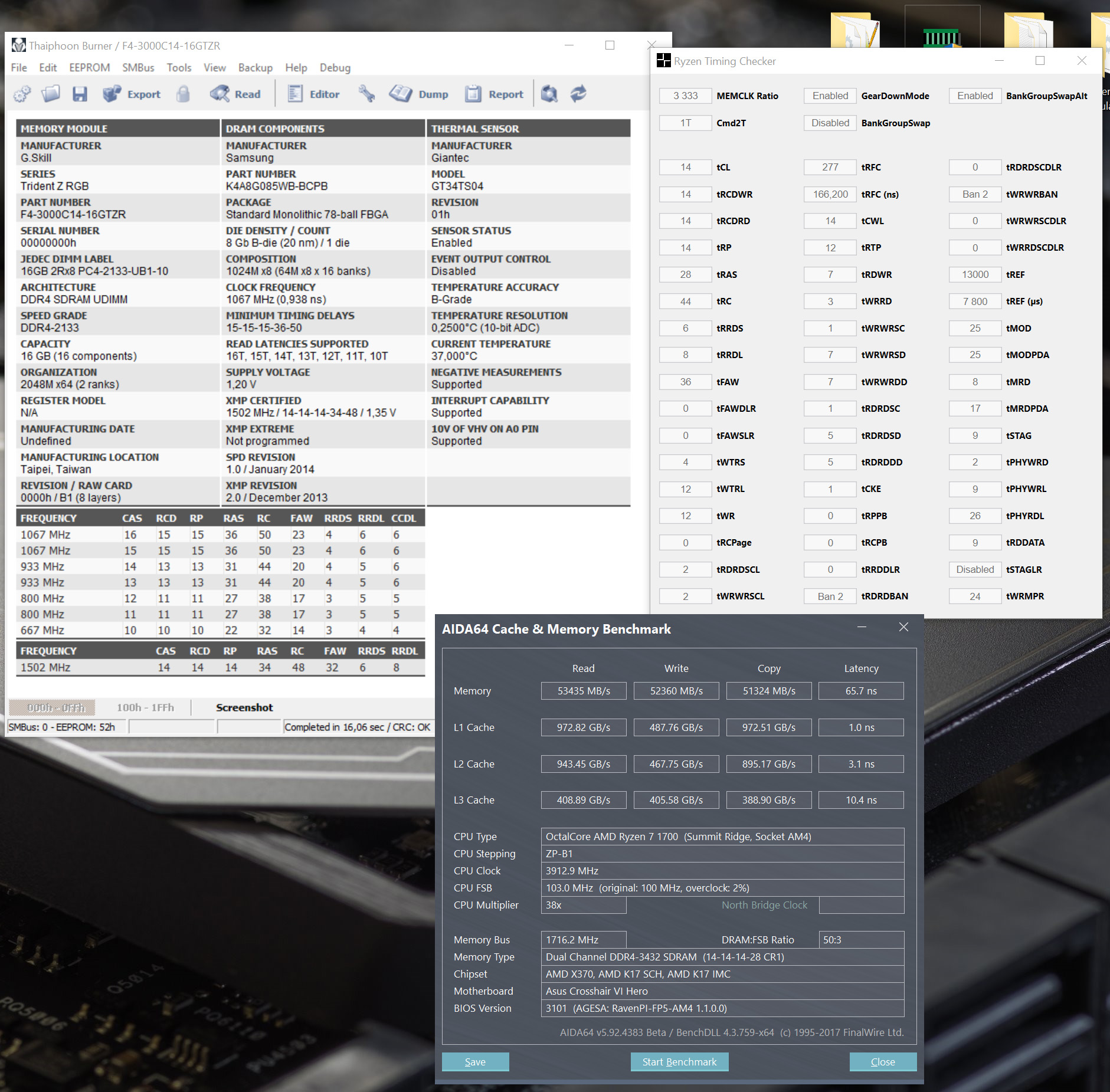Click the gears settings icon in Thaiphoon toolbar
Image resolution: width=1110 pixels, height=1092 pixels.
pyautogui.click(x=22, y=94)
